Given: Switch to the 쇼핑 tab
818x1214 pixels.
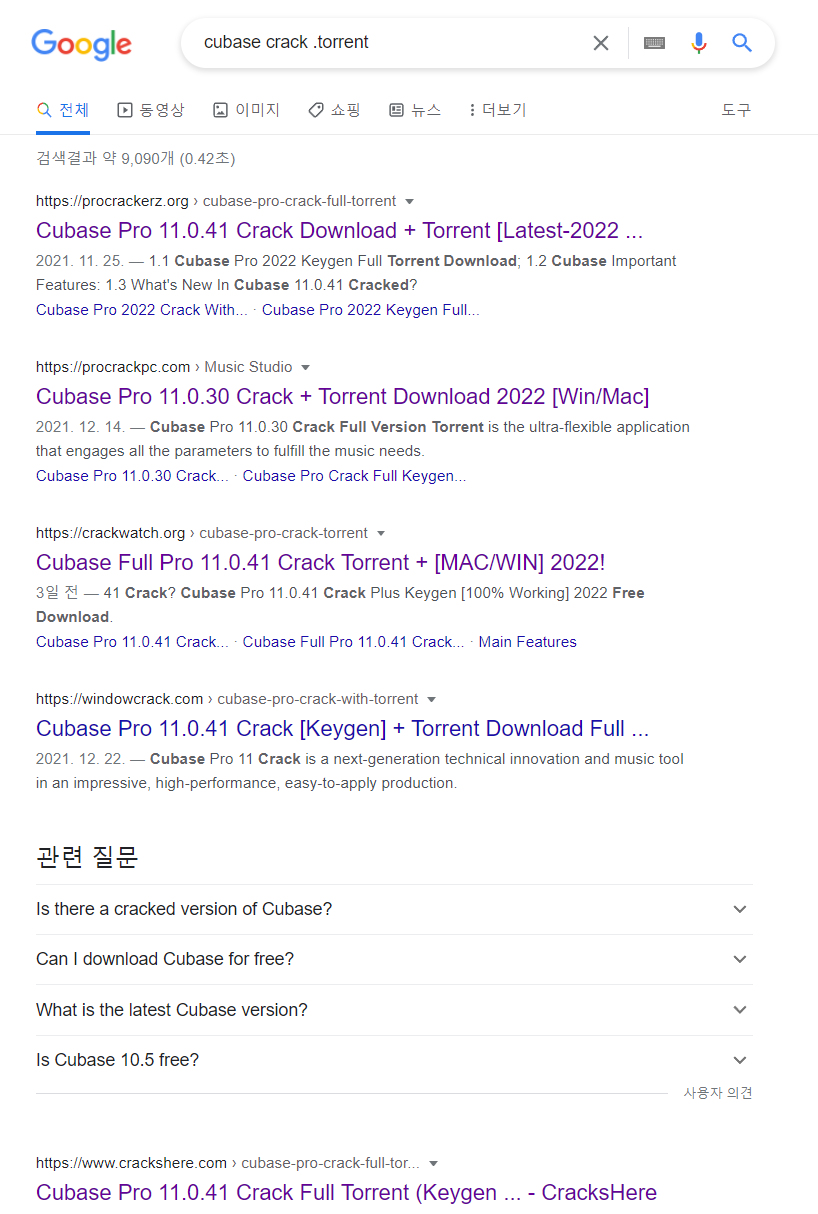Looking at the screenshot, I should click(334, 110).
